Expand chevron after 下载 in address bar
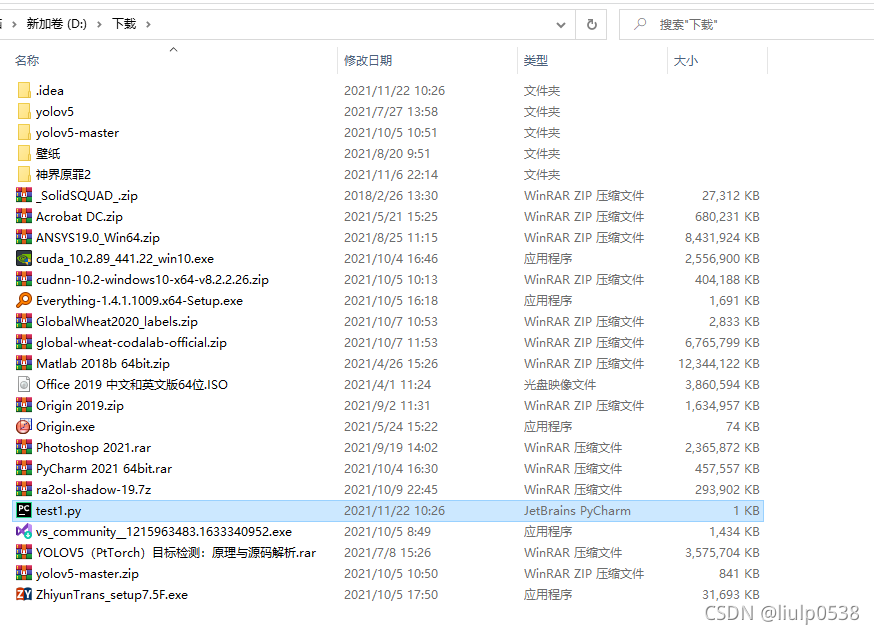The image size is (874, 634). pyautogui.click(x=148, y=25)
